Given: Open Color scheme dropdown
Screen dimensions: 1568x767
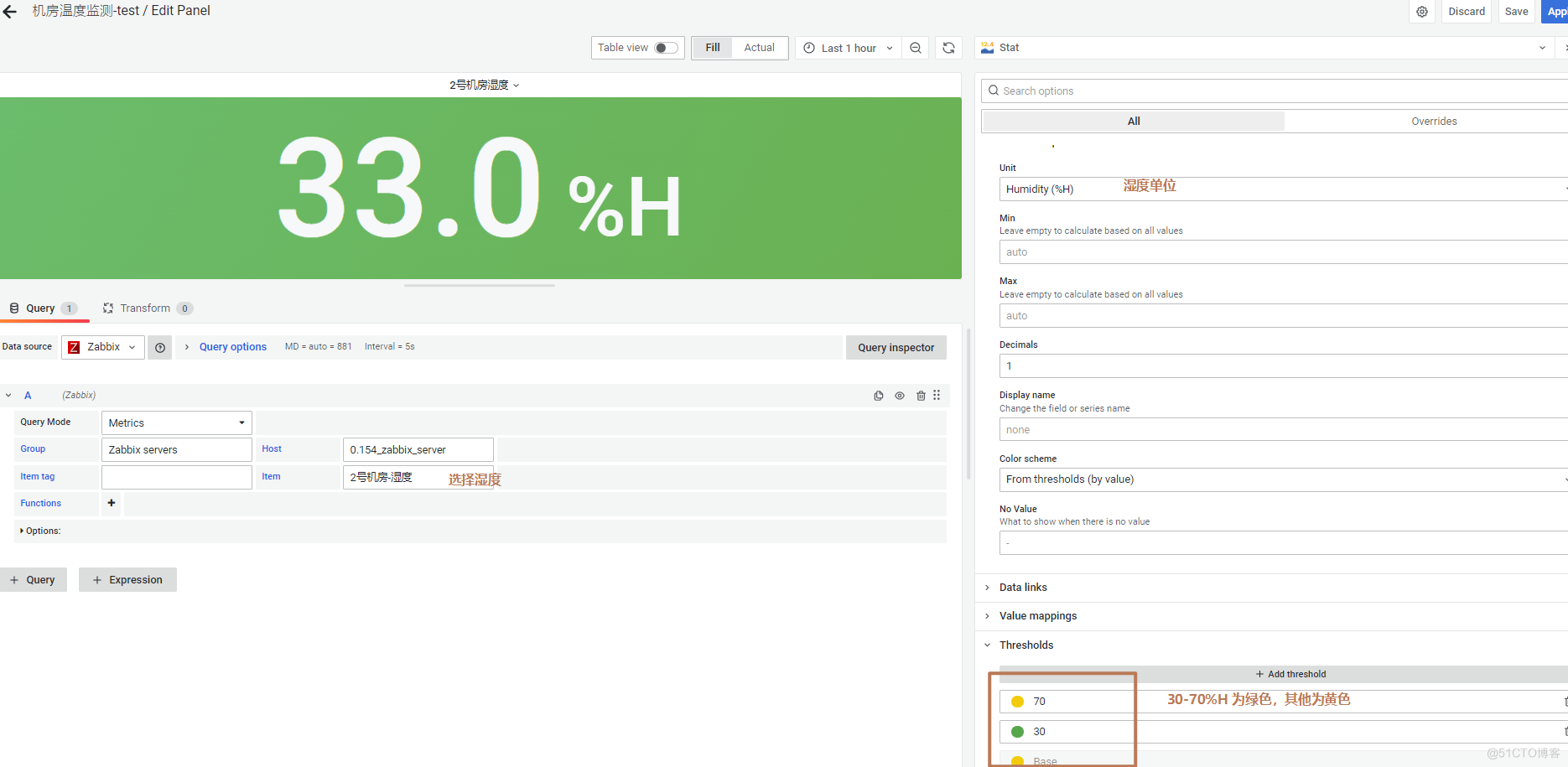Looking at the screenshot, I should pos(1284,479).
